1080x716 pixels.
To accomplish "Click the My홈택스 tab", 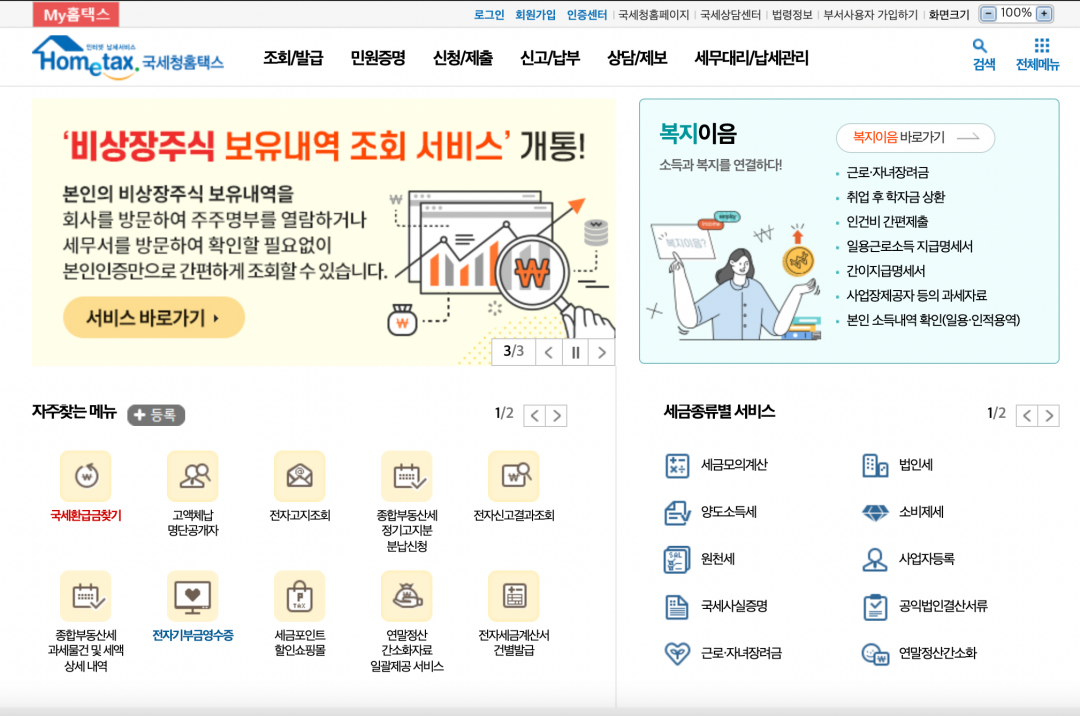I will click(76, 14).
